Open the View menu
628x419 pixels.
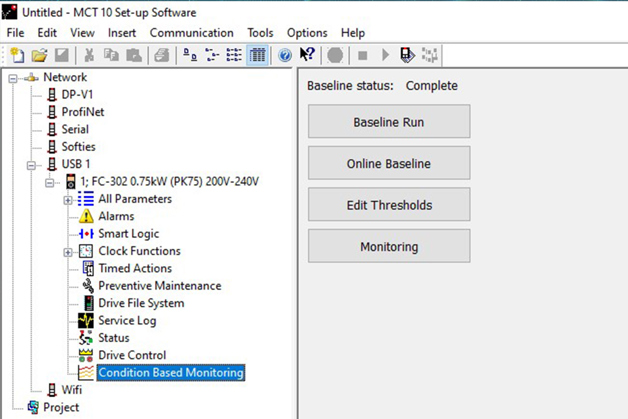pyautogui.click(x=82, y=33)
